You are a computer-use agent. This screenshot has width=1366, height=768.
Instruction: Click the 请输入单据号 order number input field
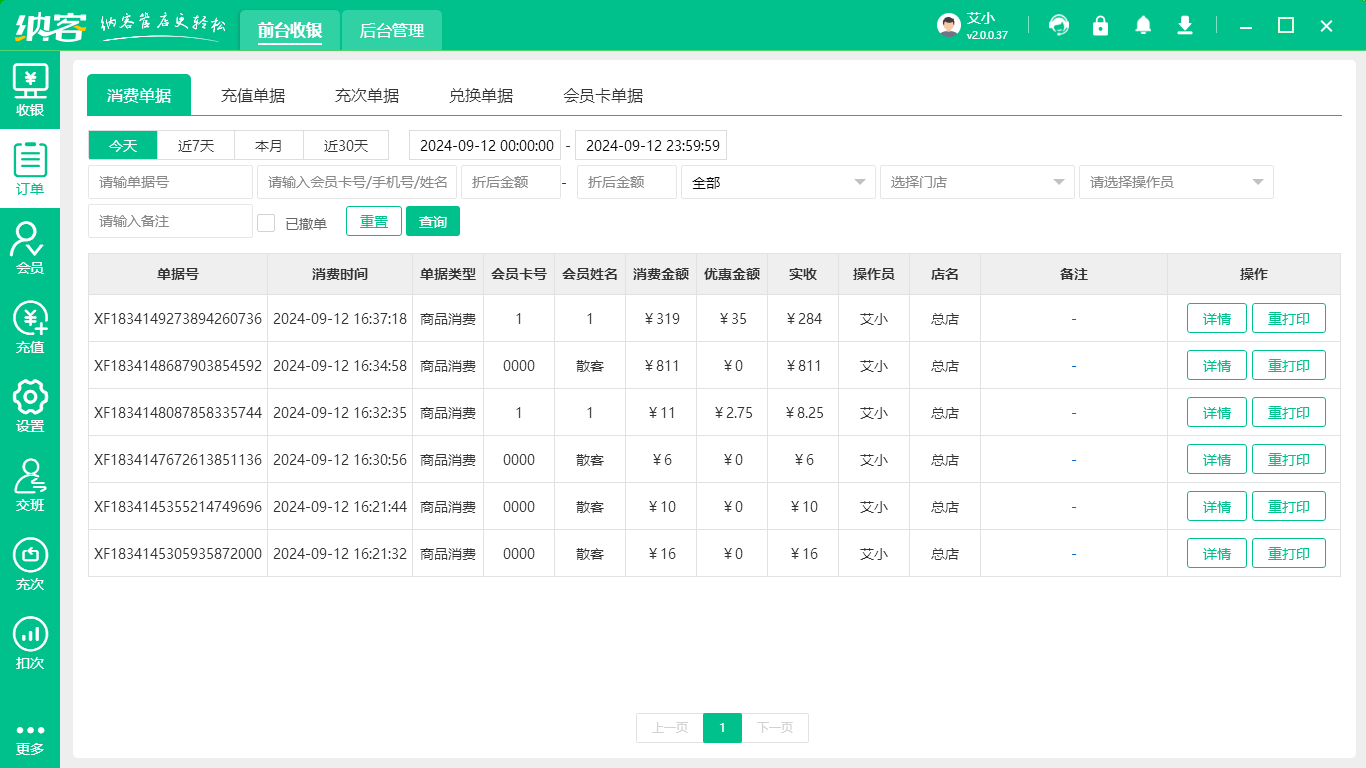pos(170,182)
